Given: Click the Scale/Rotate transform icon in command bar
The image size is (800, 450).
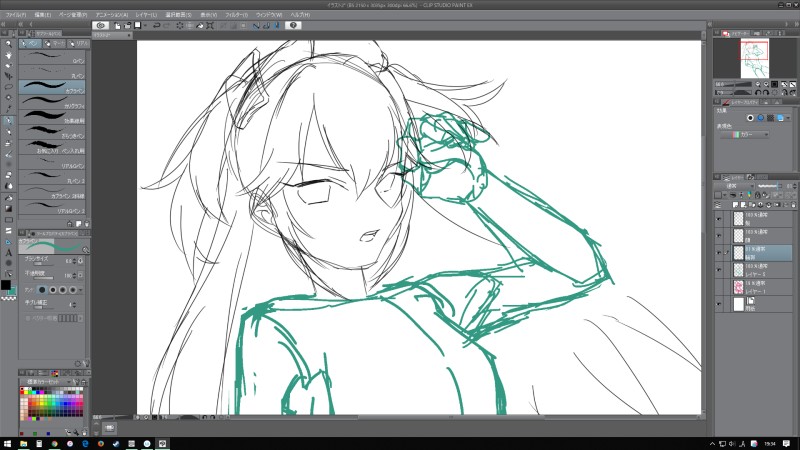Looking at the screenshot, I should coord(210,25).
